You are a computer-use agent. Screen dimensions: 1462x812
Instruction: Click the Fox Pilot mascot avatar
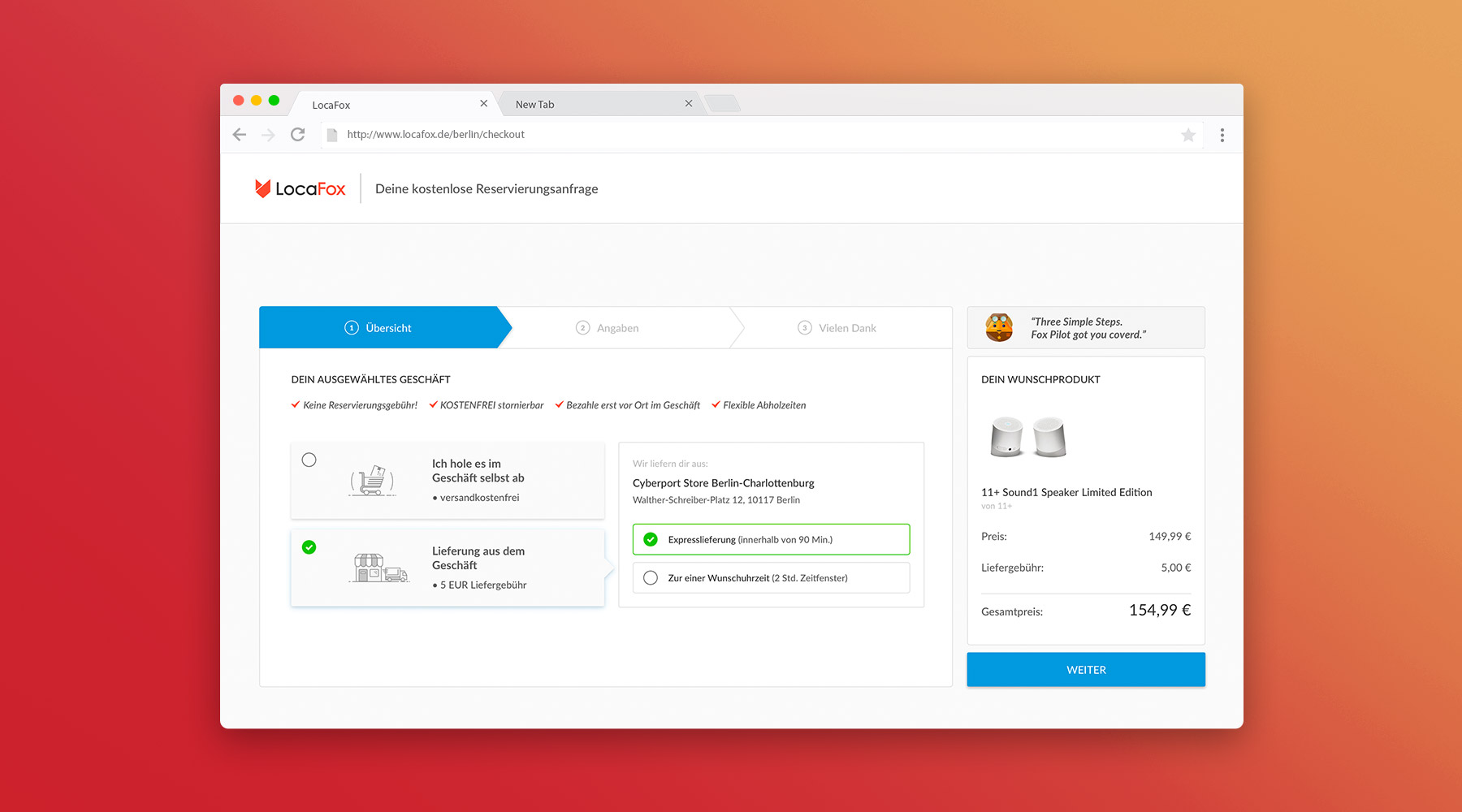[999, 327]
